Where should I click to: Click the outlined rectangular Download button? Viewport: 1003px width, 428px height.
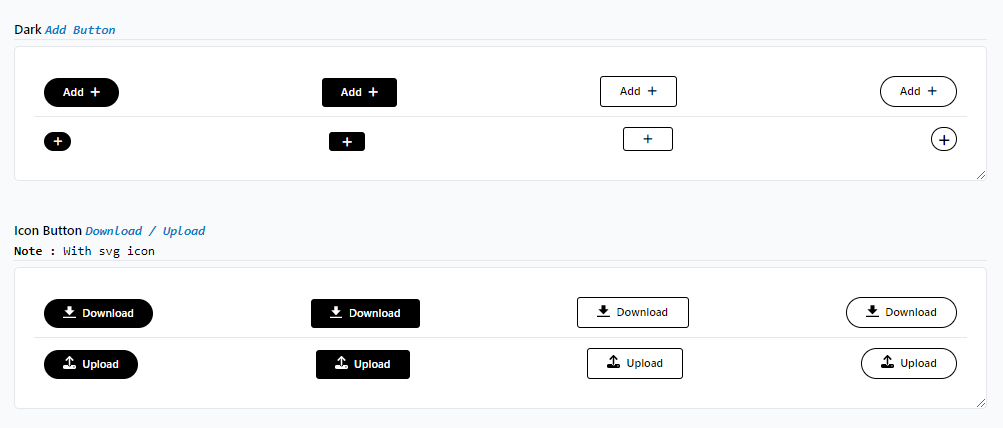(x=632, y=312)
